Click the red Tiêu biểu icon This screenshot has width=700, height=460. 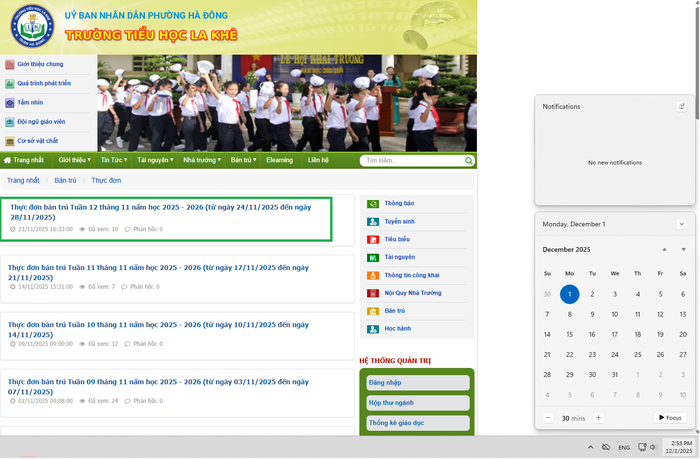tap(373, 240)
